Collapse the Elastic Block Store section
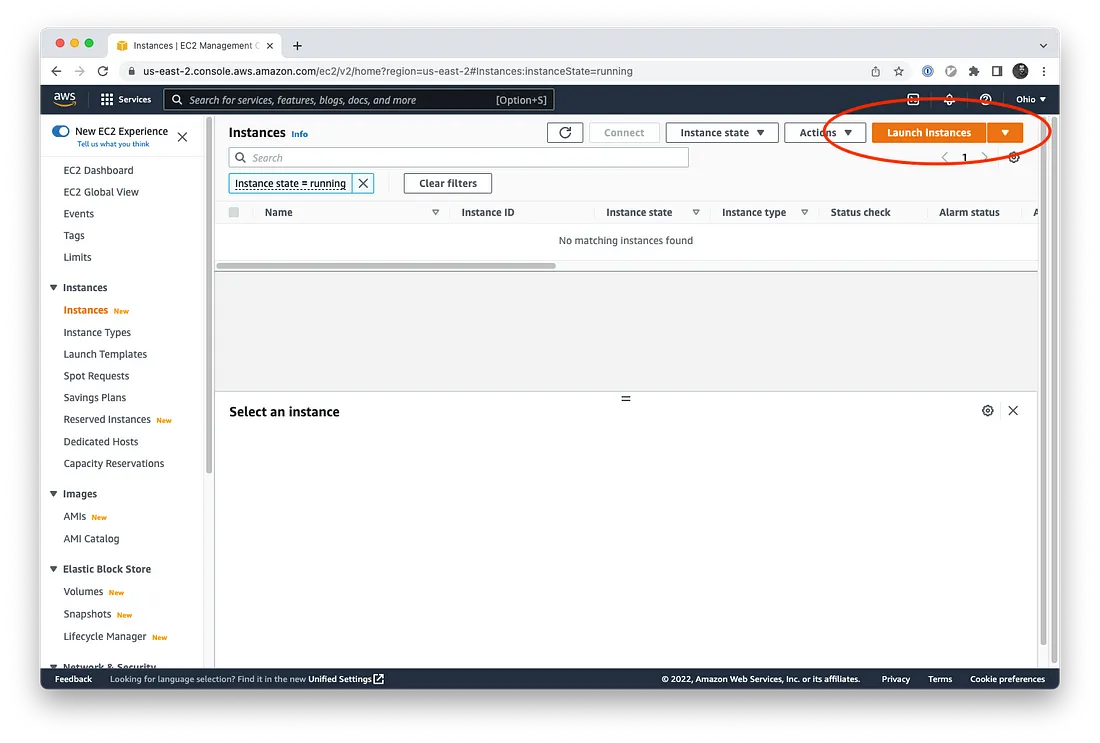The width and height of the screenshot is (1100, 743). pyautogui.click(x=53, y=569)
